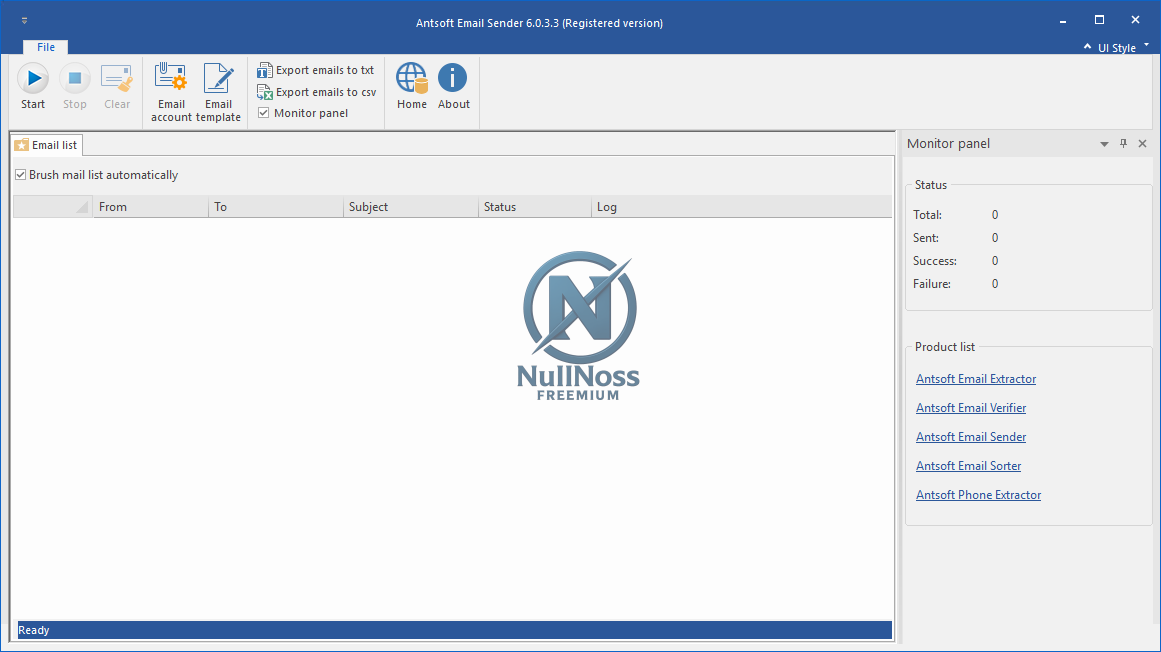The width and height of the screenshot is (1161, 652).
Task: Close the Monitor panel
Action: click(x=1142, y=144)
